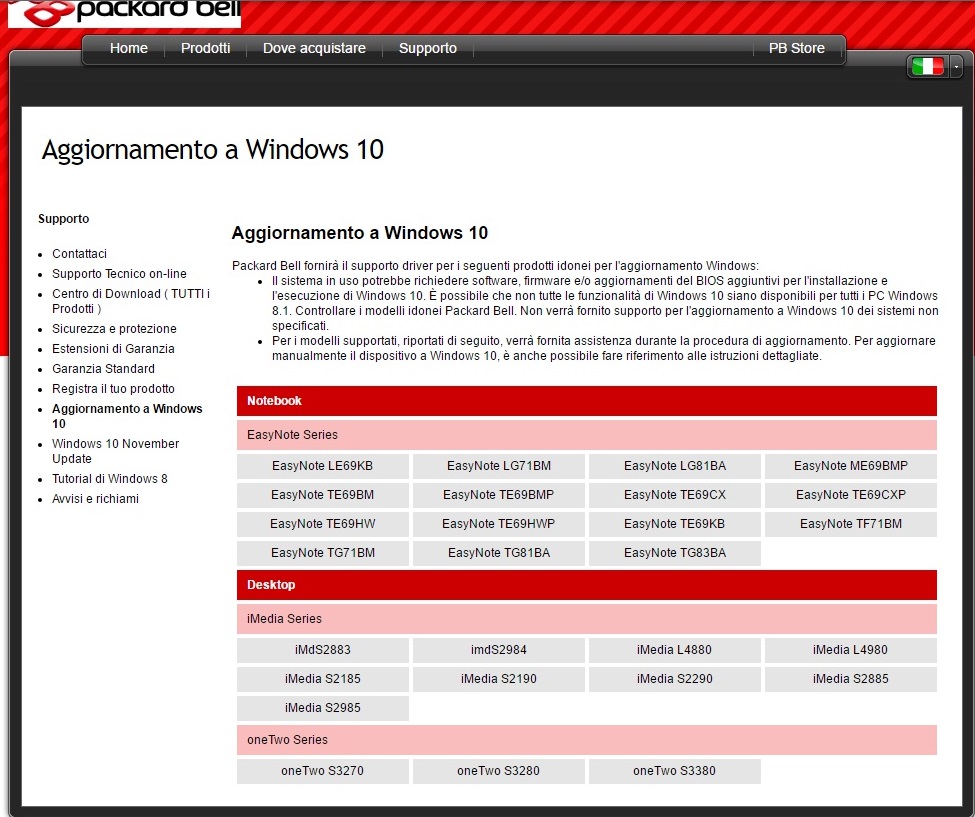The height and width of the screenshot is (817, 975).
Task: Click the Italian flag language icon
Action: click(x=927, y=66)
